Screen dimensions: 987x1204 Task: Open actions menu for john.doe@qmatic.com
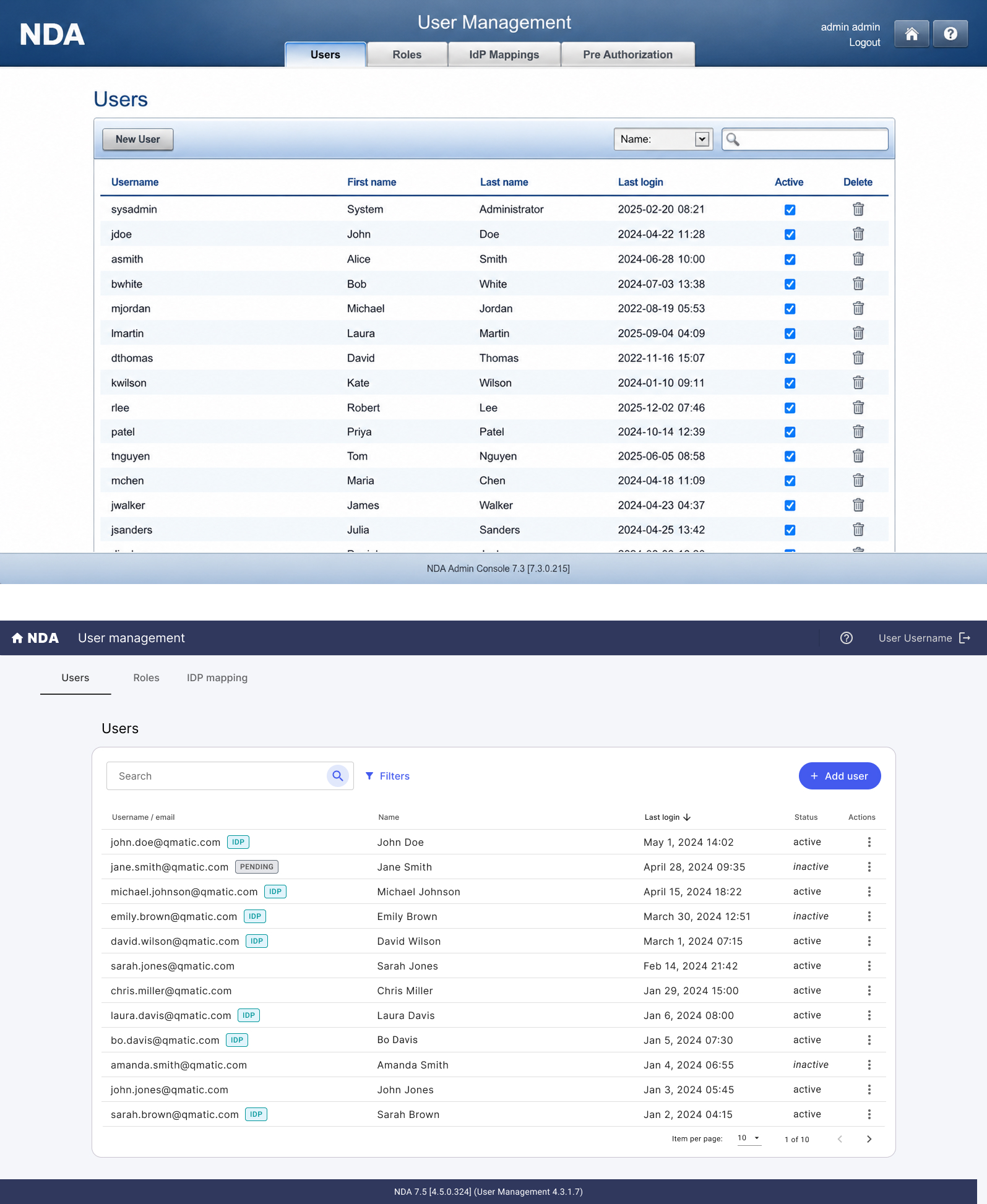[x=869, y=842]
